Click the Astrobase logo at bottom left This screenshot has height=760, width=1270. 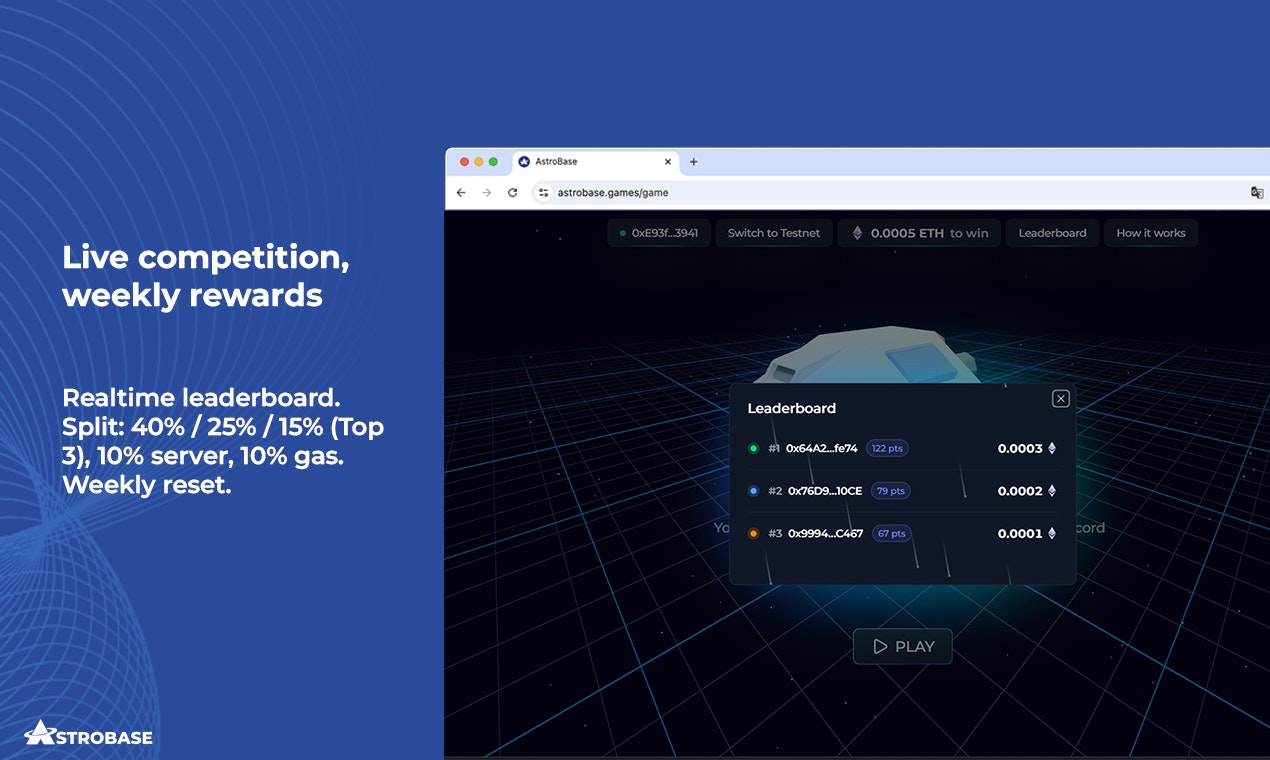coord(88,733)
